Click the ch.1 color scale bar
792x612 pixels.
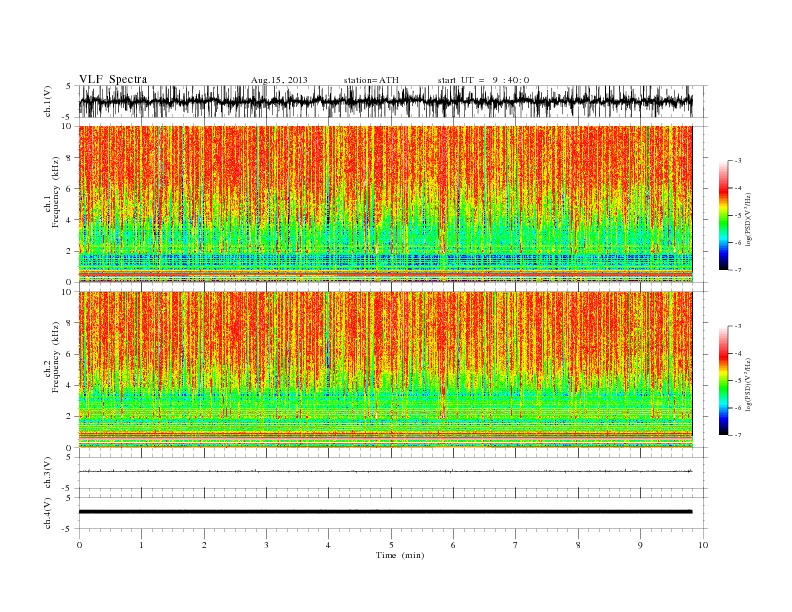[723, 215]
